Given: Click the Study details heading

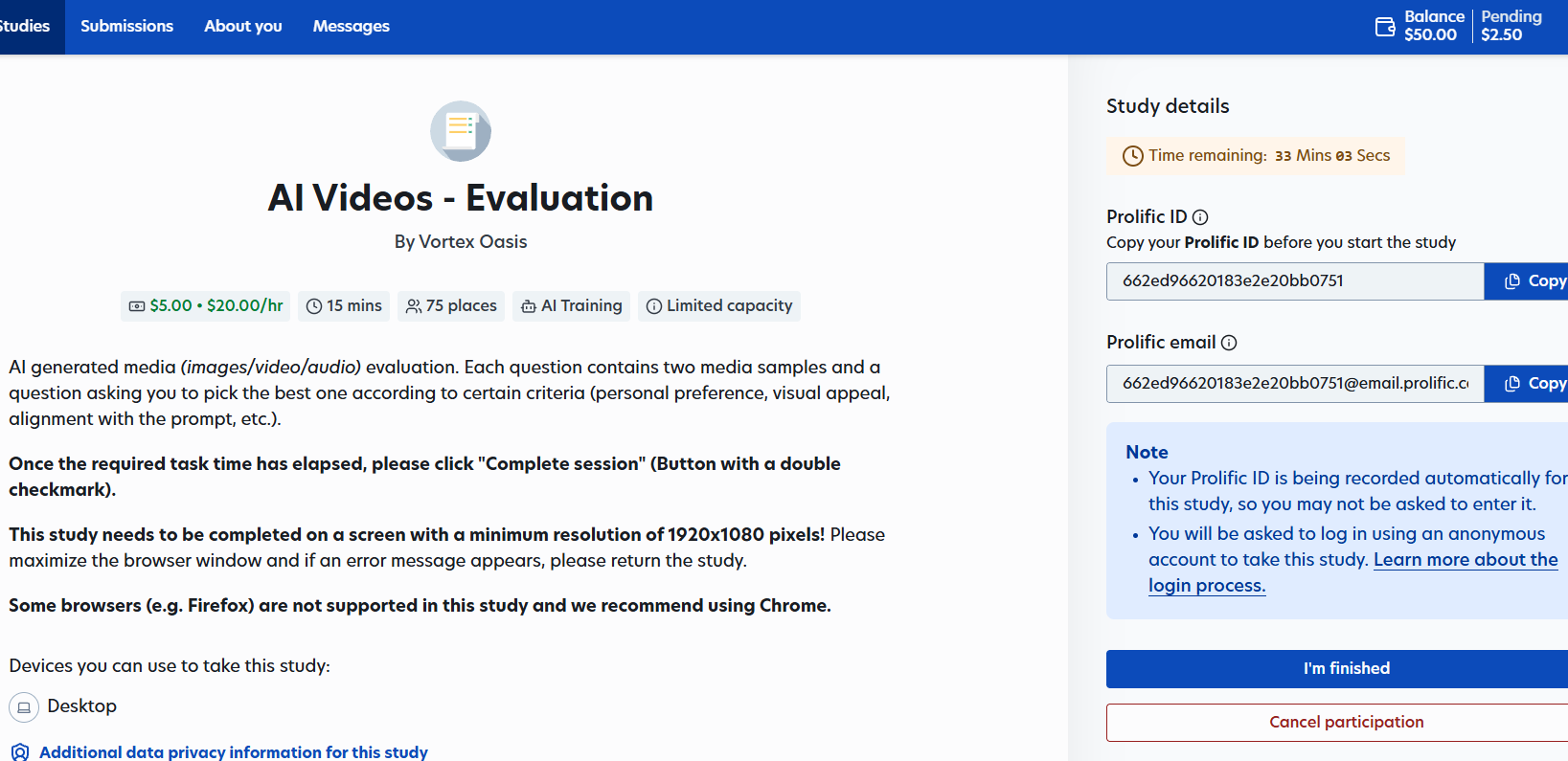Looking at the screenshot, I should [1168, 106].
